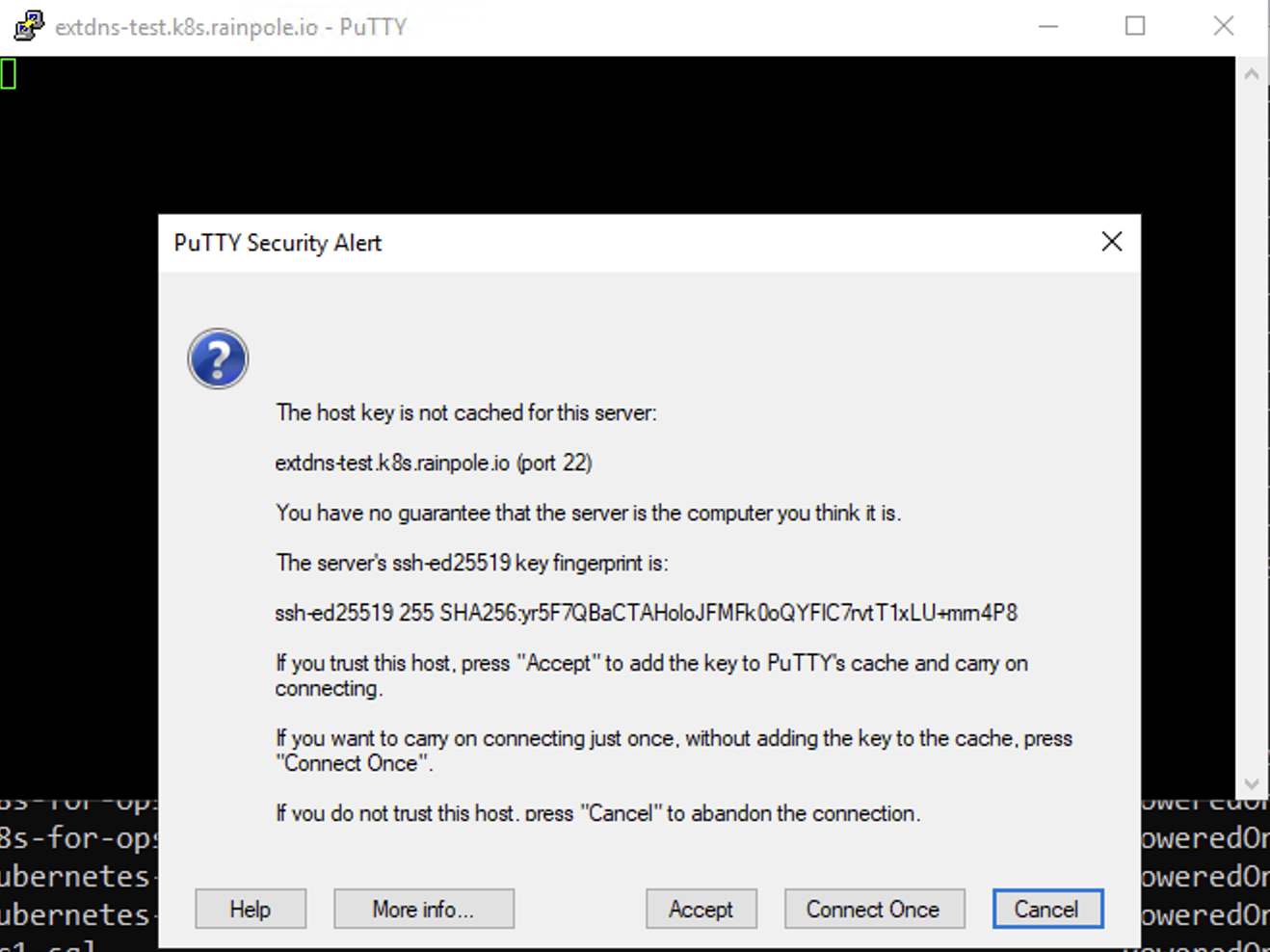Click the terminal scrollbar up arrow
Screen dimensions: 1270x952
pyautogui.click(x=1252, y=74)
